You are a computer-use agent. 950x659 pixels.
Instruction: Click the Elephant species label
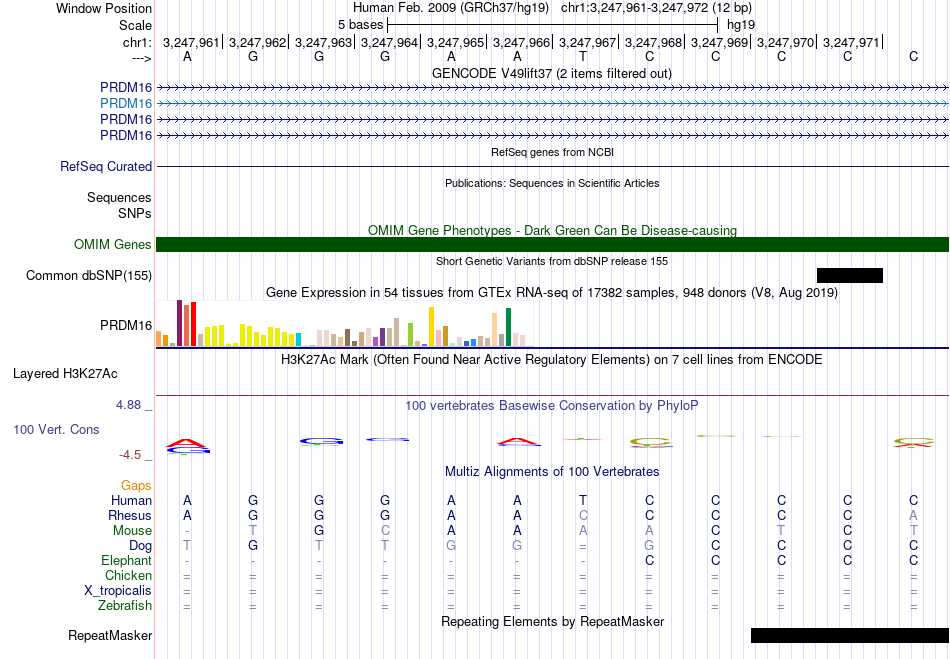point(127,561)
